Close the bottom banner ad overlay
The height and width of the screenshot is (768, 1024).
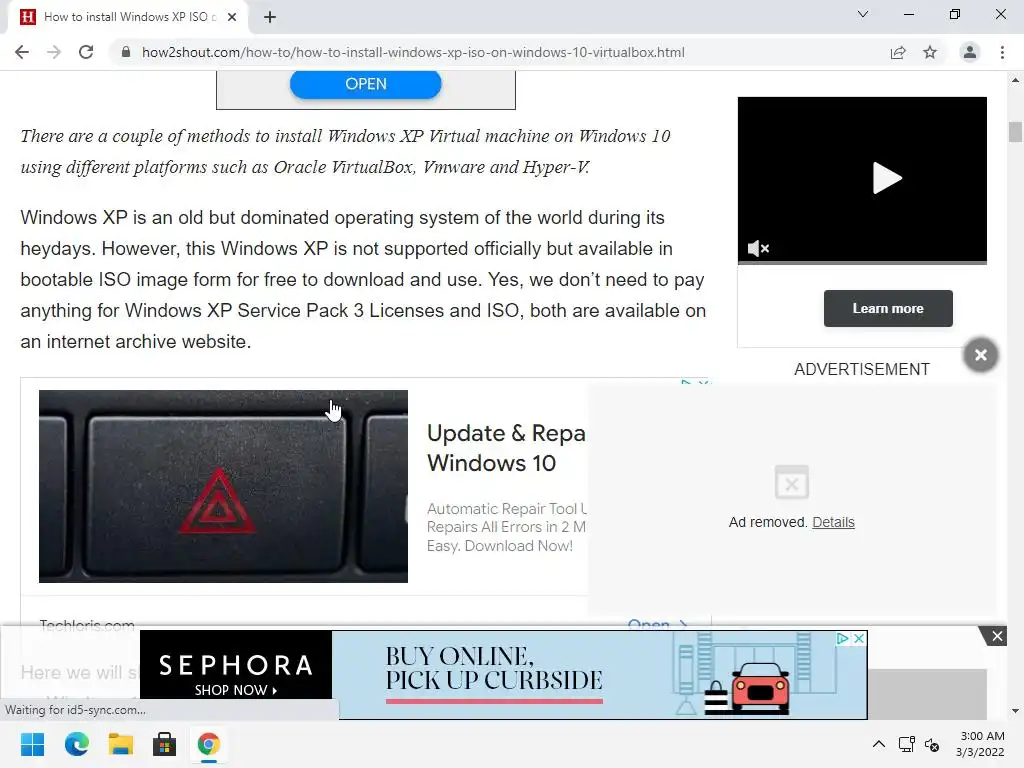pos(997,636)
